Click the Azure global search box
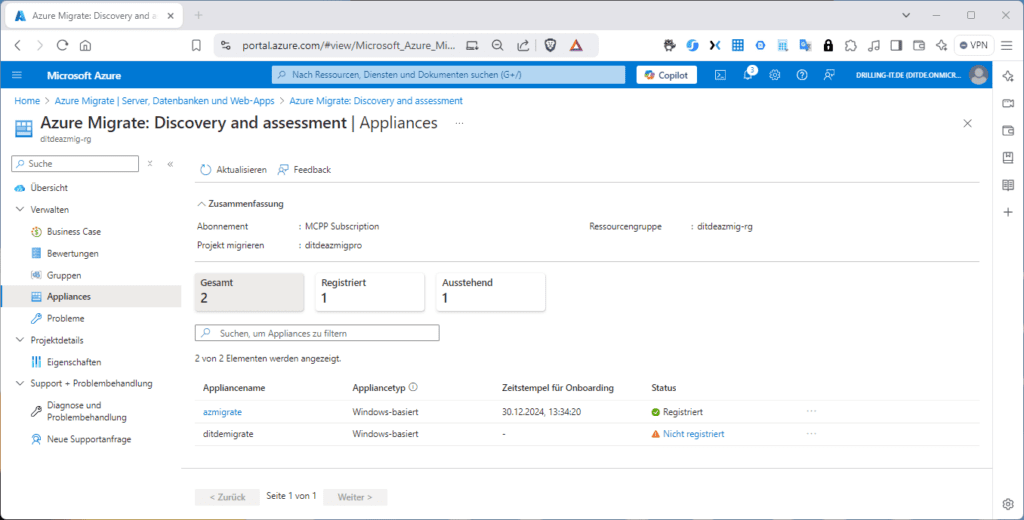The width and height of the screenshot is (1024, 520). coord(449,75)
